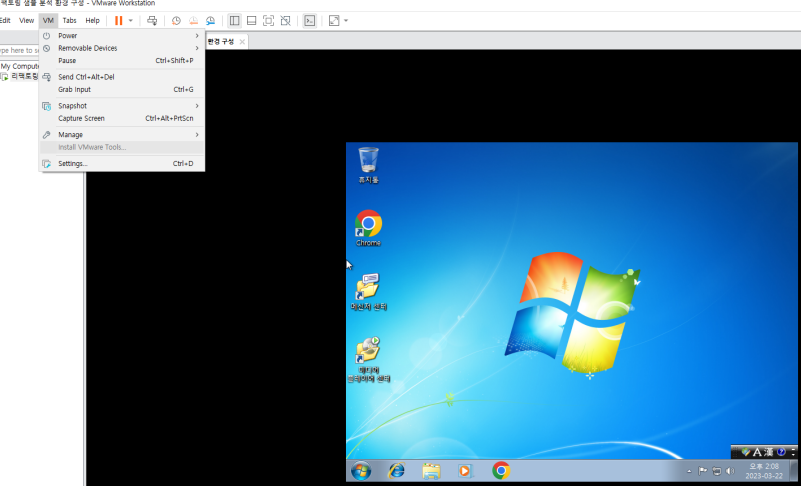The image size is (801, 486).
Task: Open the View menu
Action: tap(27, 20)
